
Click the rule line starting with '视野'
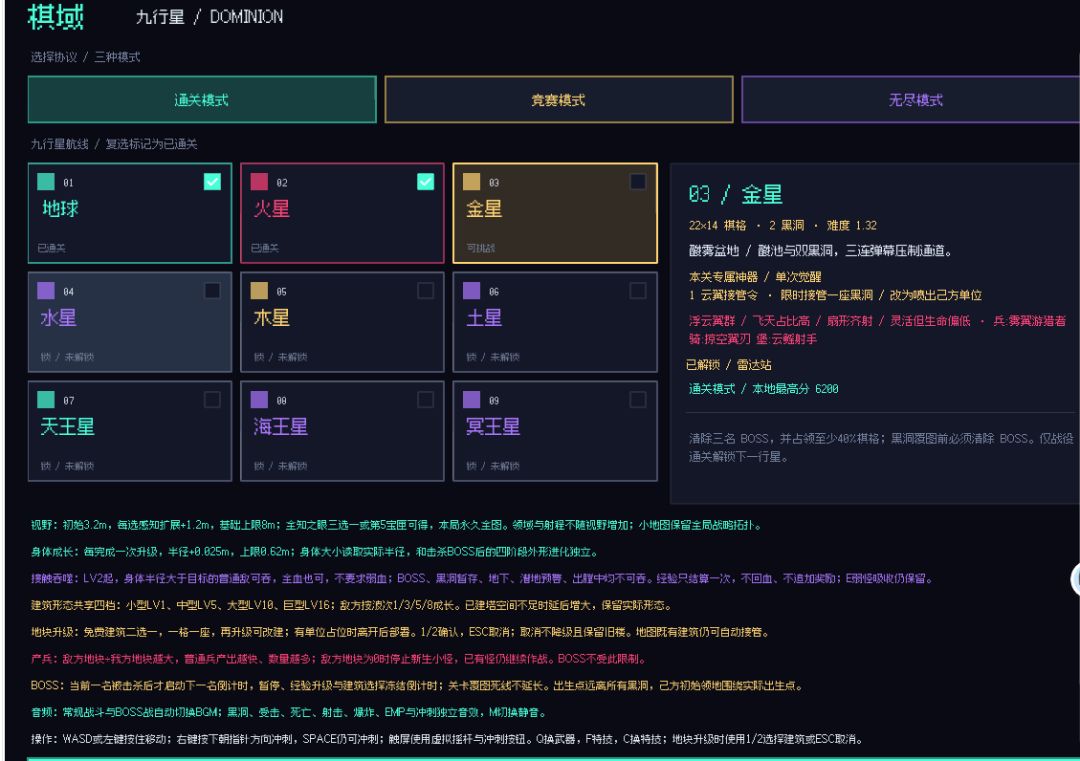pos(397,525)
